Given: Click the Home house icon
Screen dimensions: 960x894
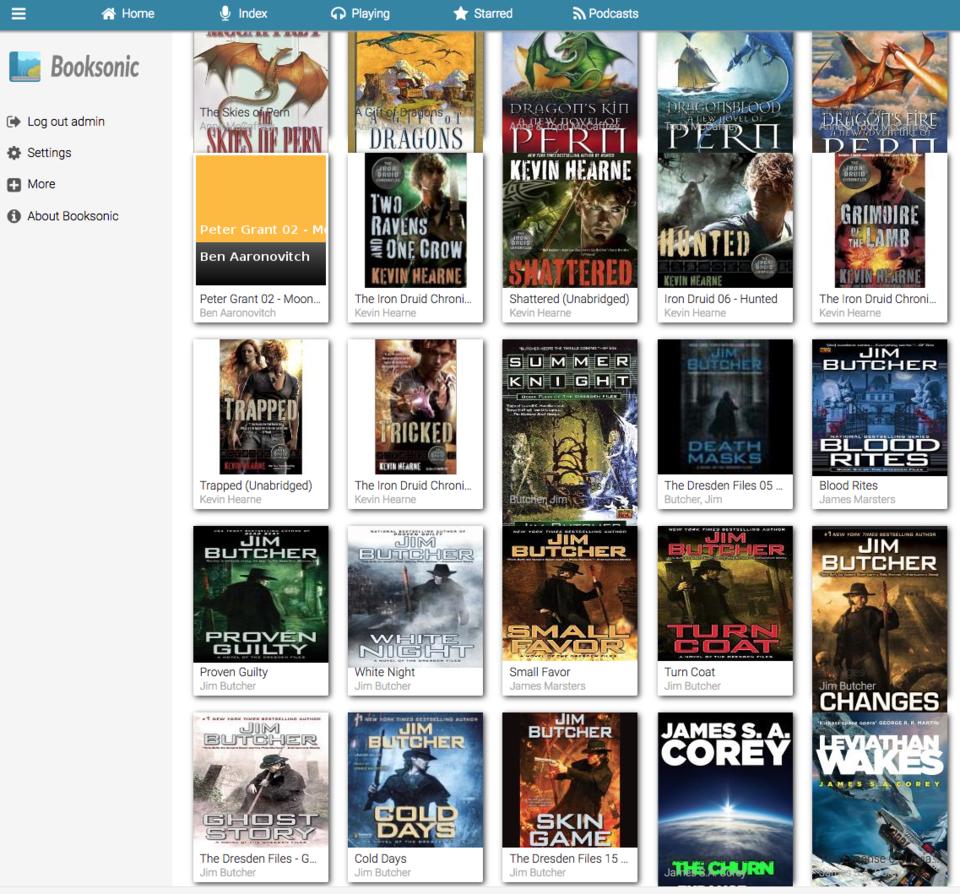Looking at the screenshot, I should pyautogui.click(x=109, y=14).
